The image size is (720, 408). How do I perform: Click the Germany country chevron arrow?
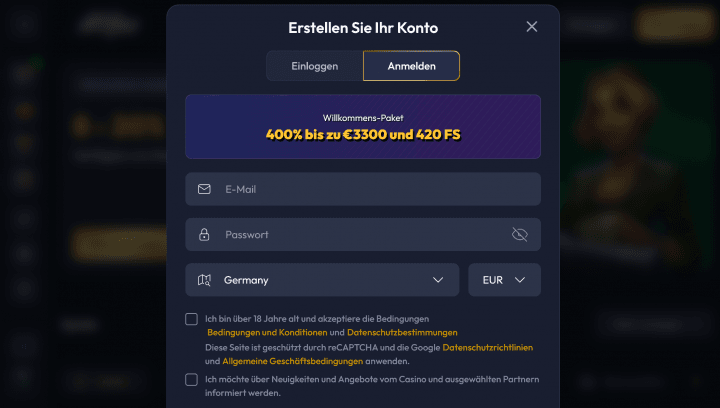(438, 280)
